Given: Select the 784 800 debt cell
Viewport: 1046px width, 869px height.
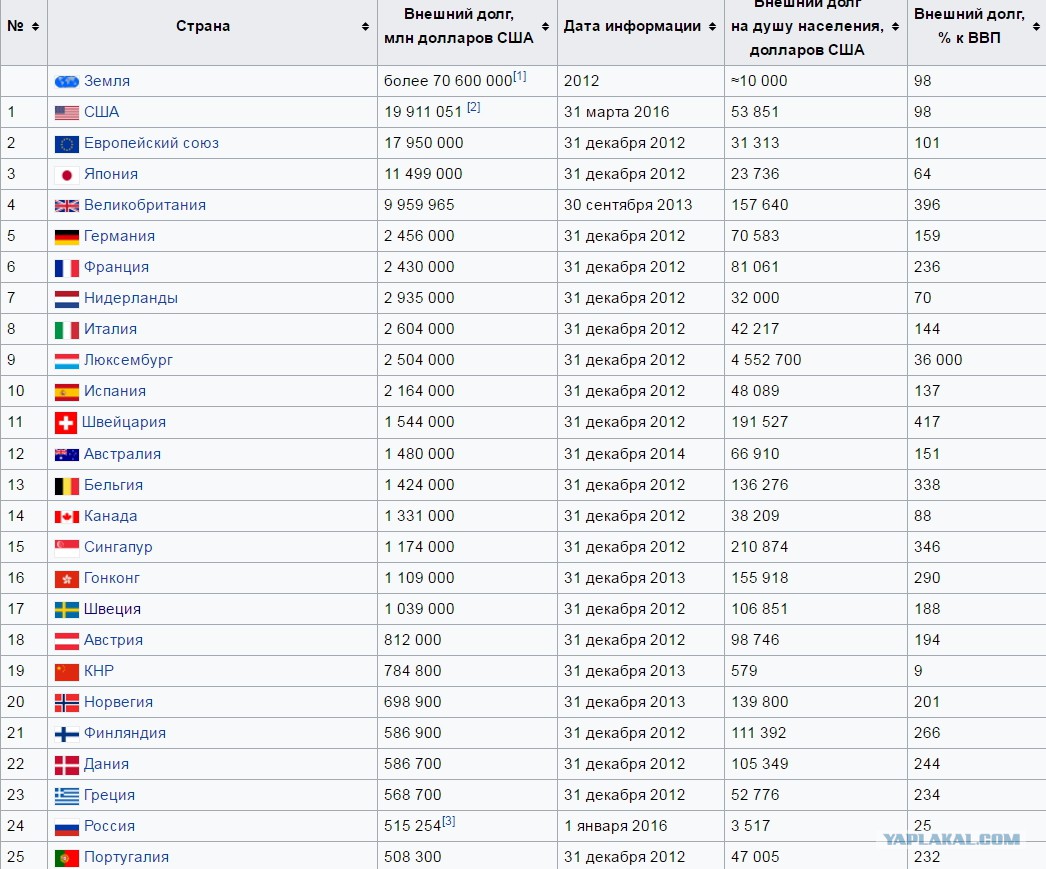Looking at the screenshot, I should [x=467, y=671].
